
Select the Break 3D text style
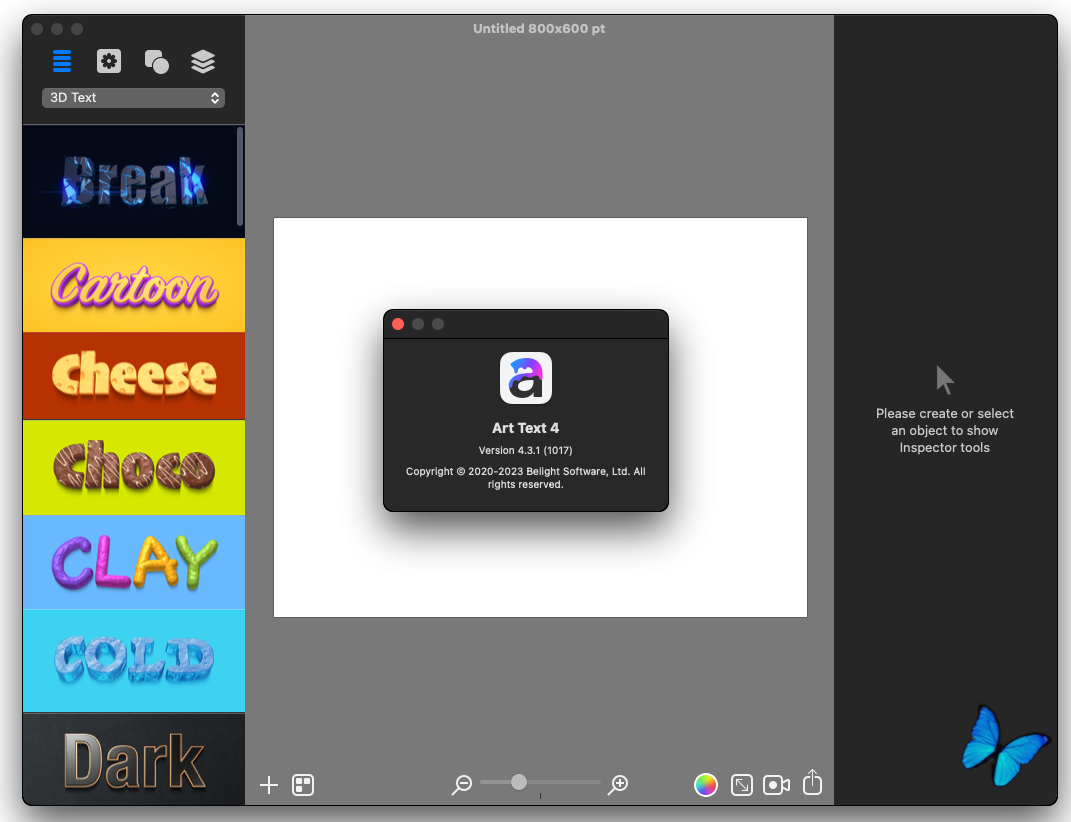[x=133, y=182]
